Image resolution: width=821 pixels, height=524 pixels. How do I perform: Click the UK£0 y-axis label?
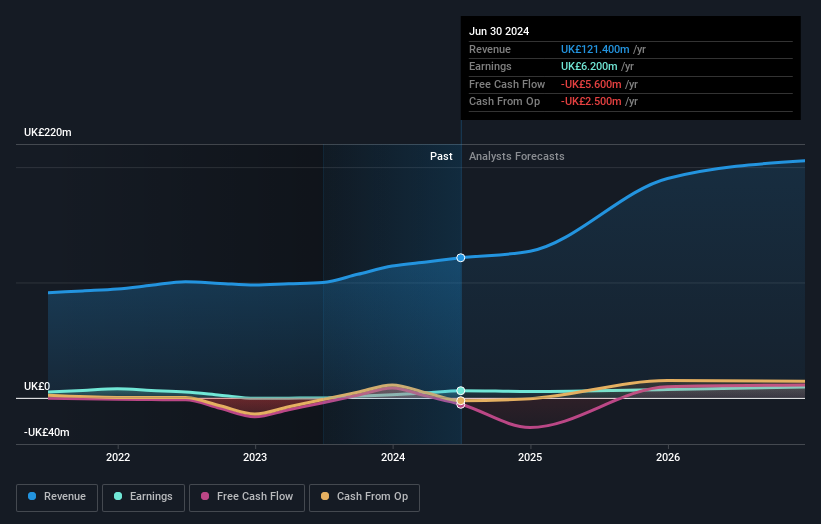pyautogui.click(x=37, y=386)
